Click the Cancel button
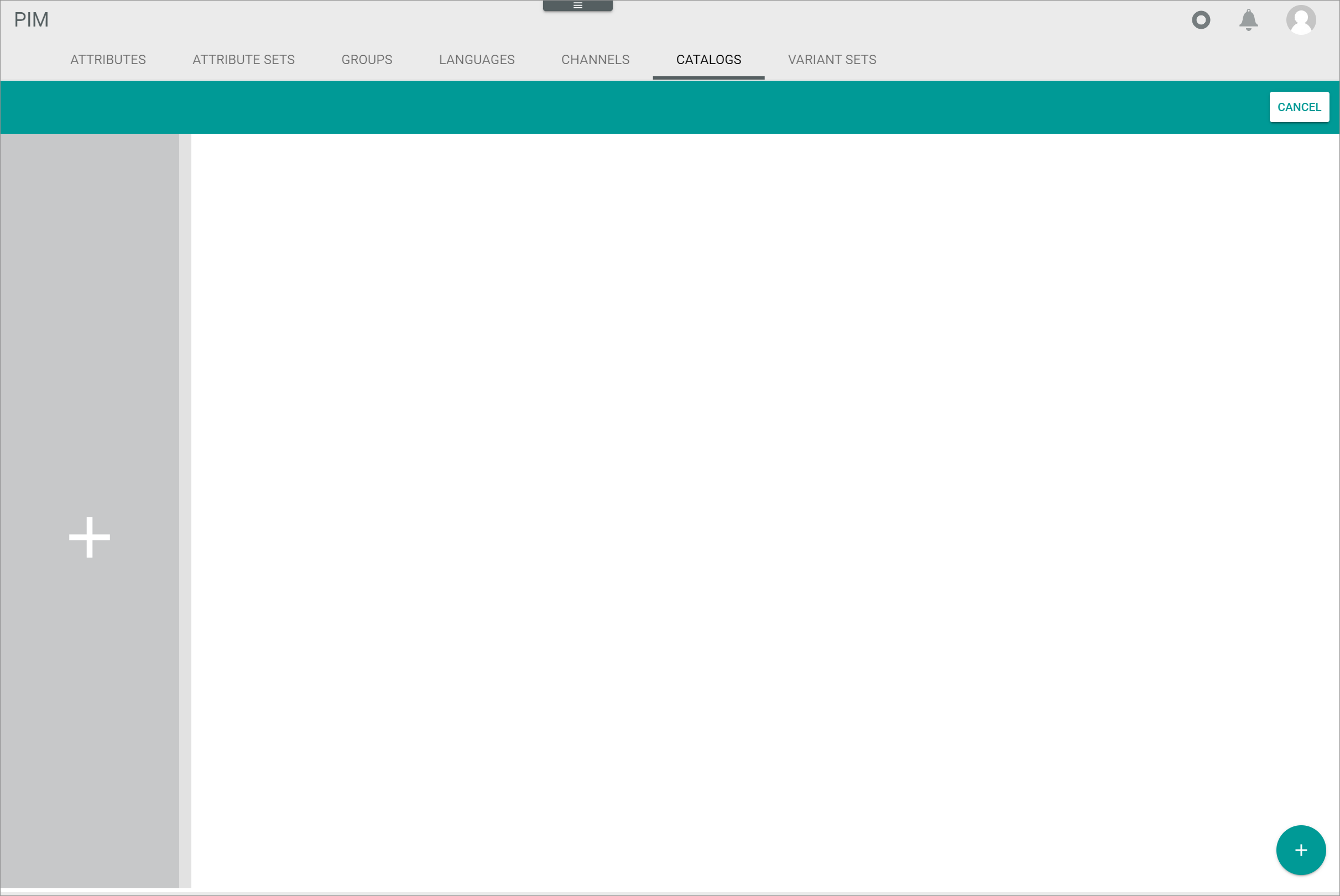Image resolution: width=1340 pixels, height=896 pixels. [x=1299, y=107]
